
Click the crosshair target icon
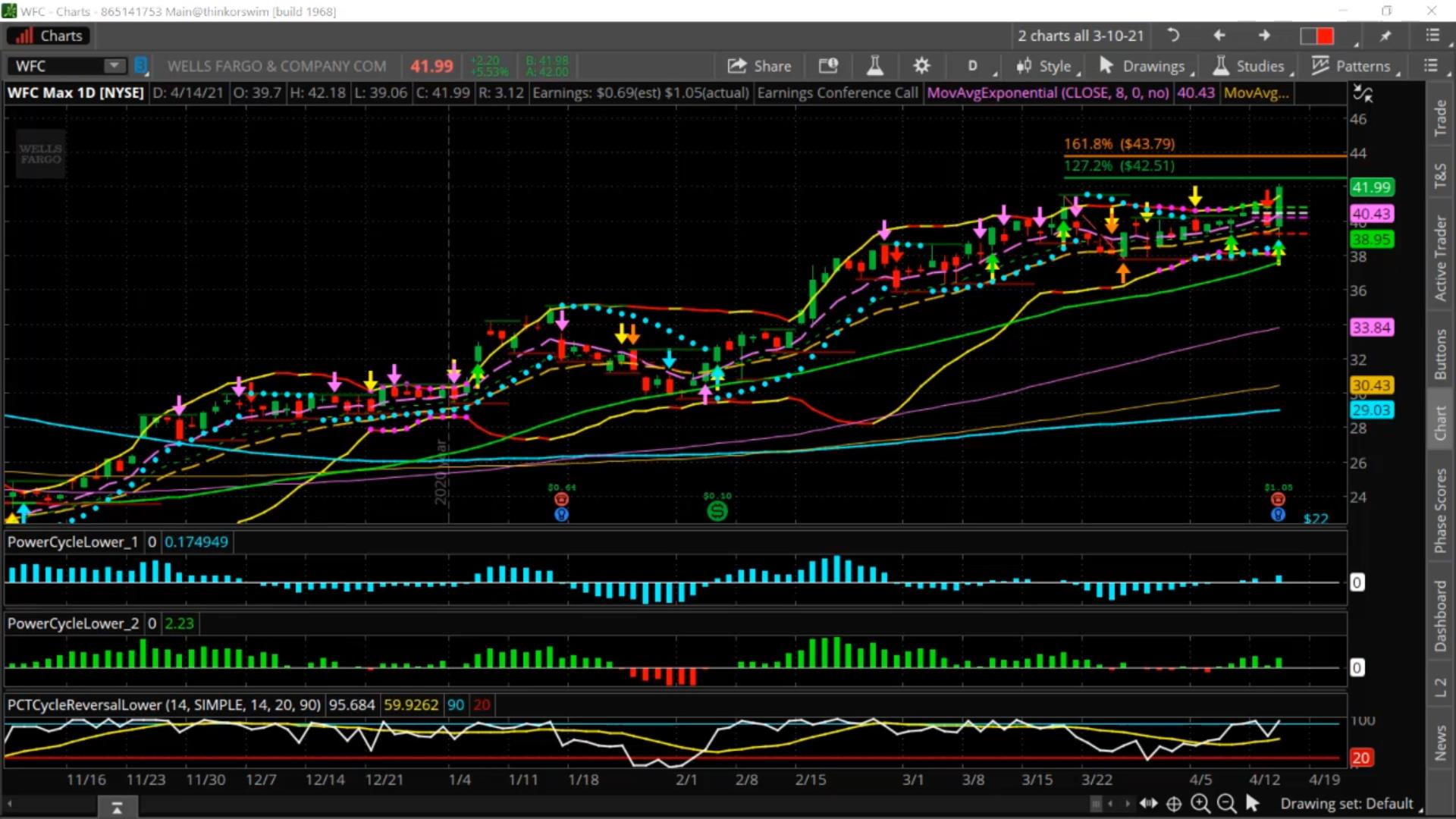pyautogui.click(x=1174, y=803)
